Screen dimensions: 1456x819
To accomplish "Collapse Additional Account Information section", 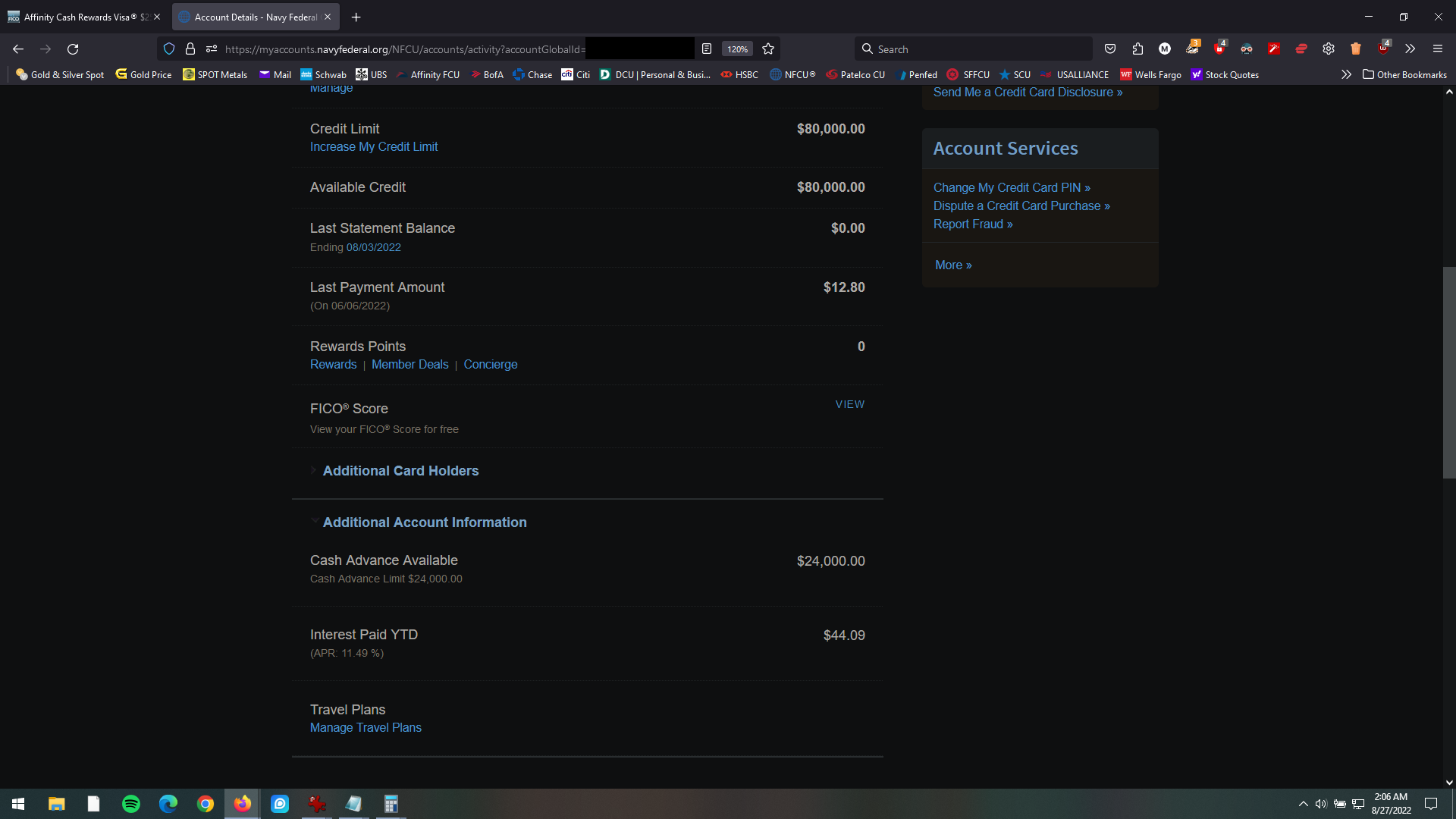I will (425, 522).
